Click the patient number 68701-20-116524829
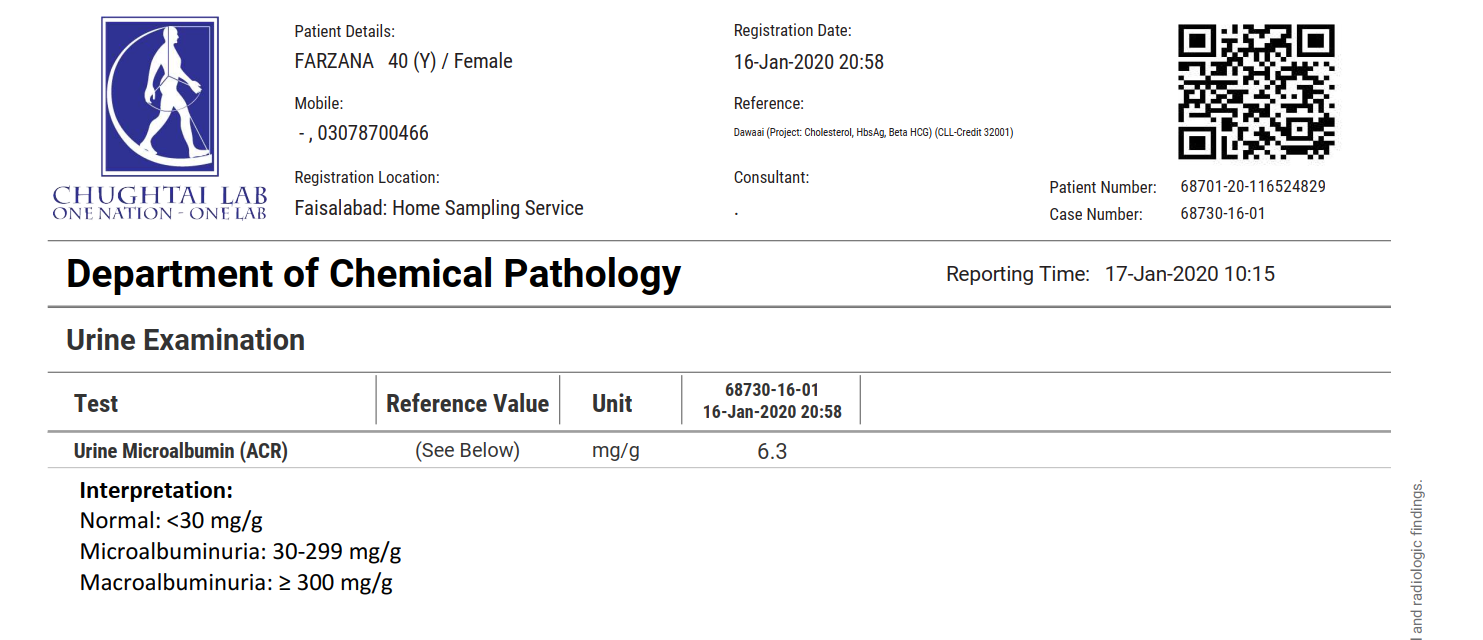The image size is (1483, 640). [1253, 187]
